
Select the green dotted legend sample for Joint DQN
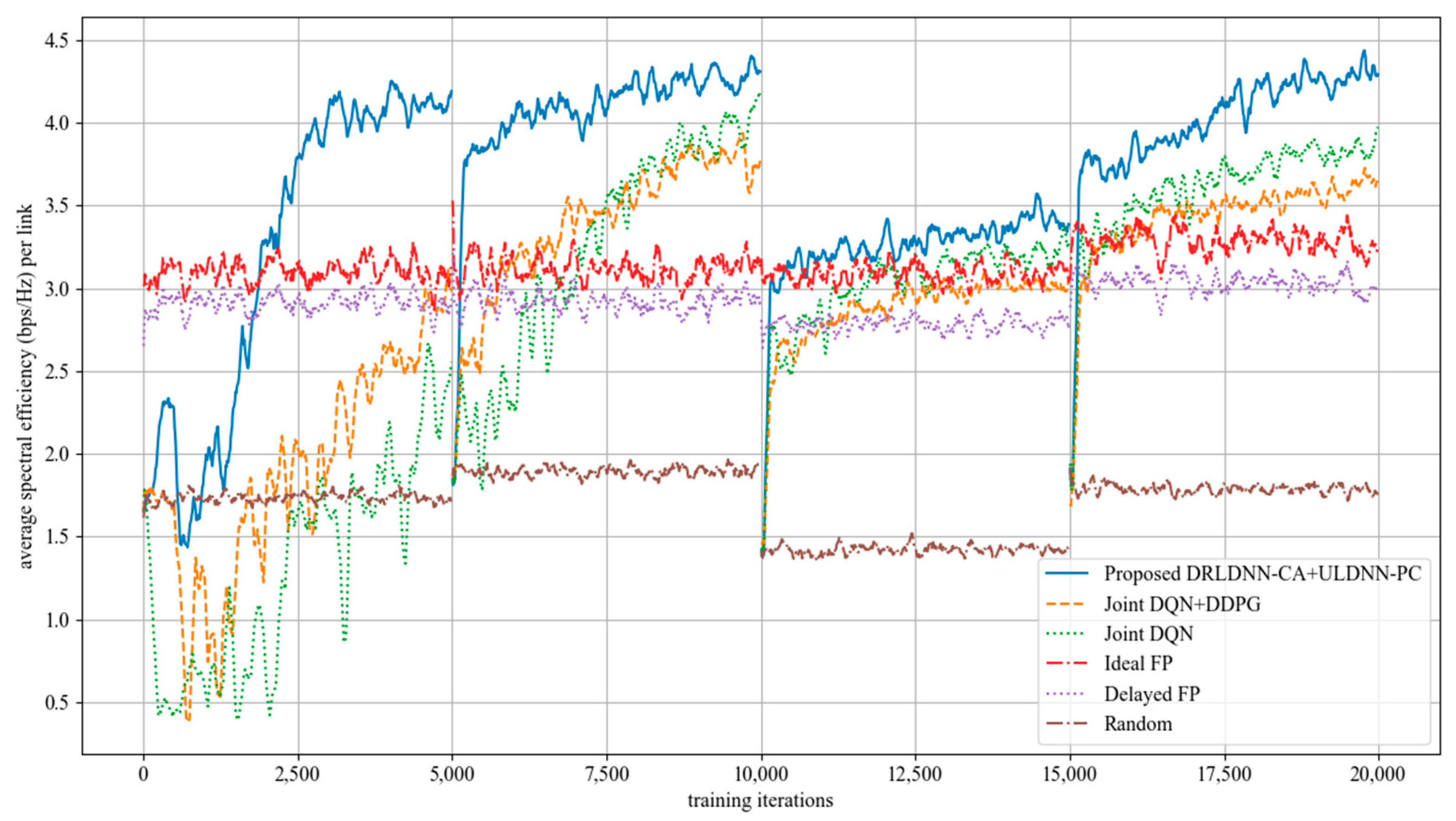[x=1066, y=634]
